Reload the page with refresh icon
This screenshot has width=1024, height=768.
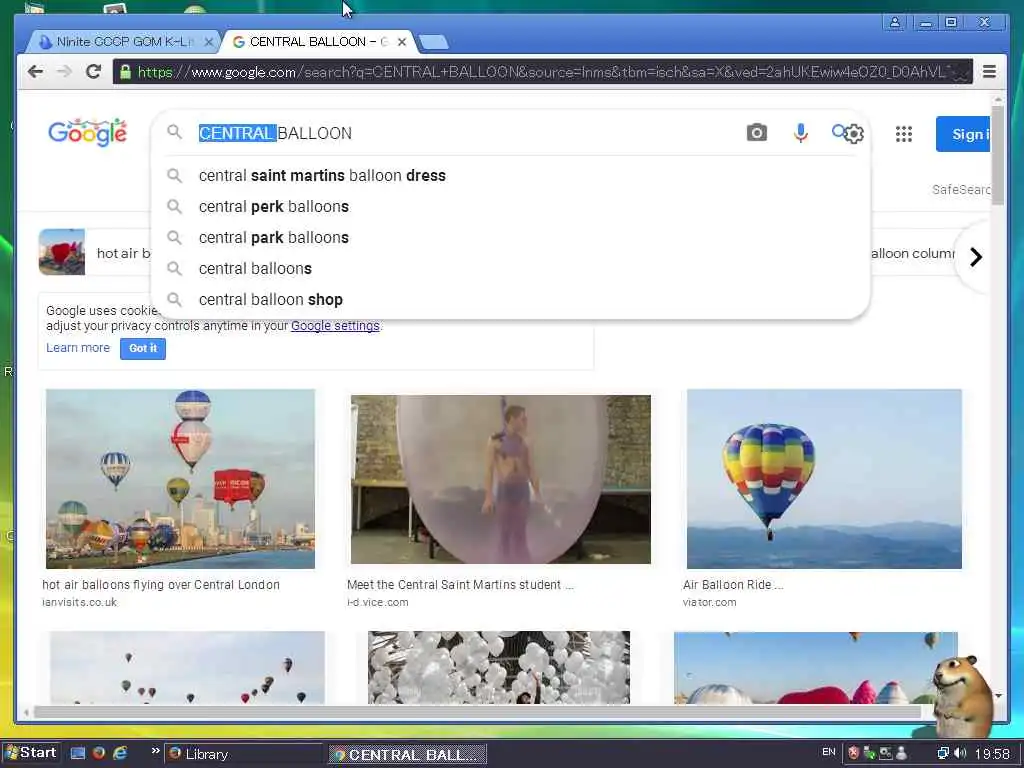[93, 72]
